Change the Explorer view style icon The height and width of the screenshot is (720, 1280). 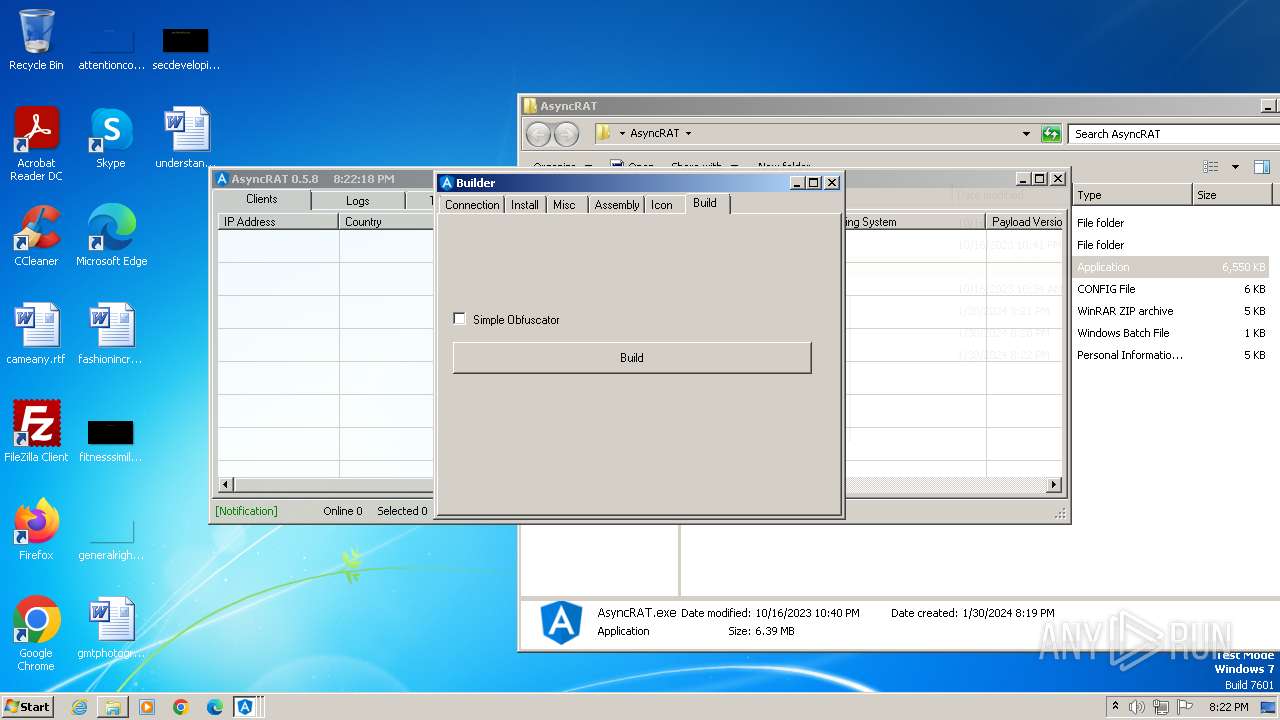pyautogui.click(x=1211, y=167)
